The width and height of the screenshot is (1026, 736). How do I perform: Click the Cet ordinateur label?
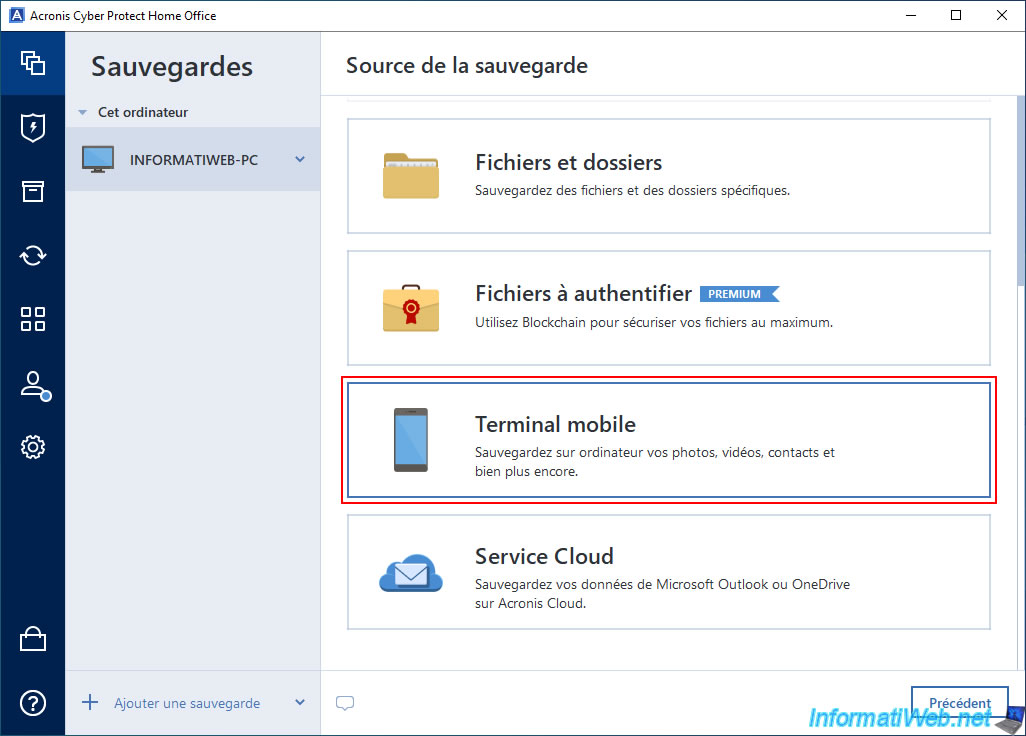(143, 113)
